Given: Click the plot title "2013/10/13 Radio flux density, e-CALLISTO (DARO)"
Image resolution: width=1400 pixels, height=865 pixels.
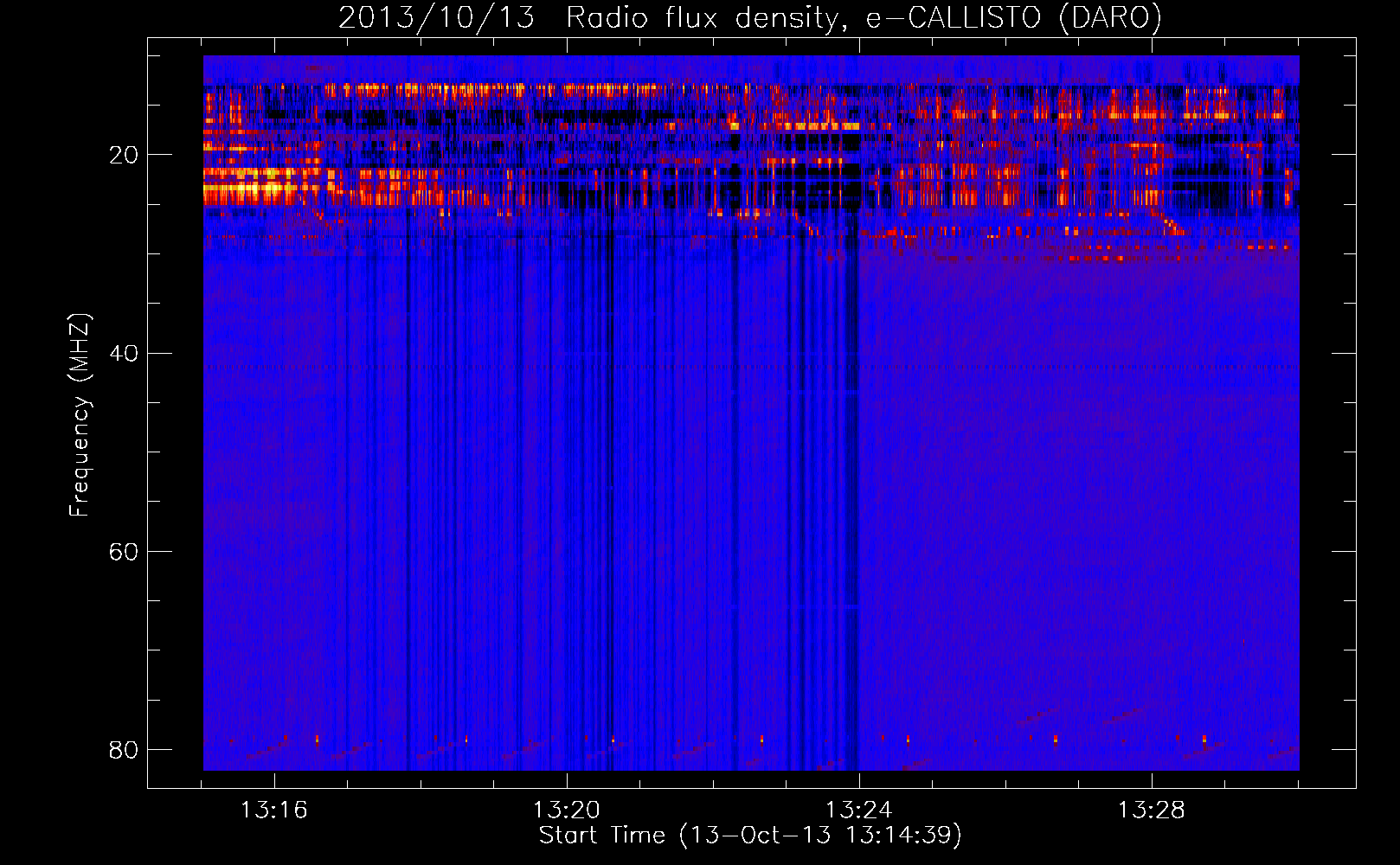Looking at the screenshot, I should coord(750,18).
